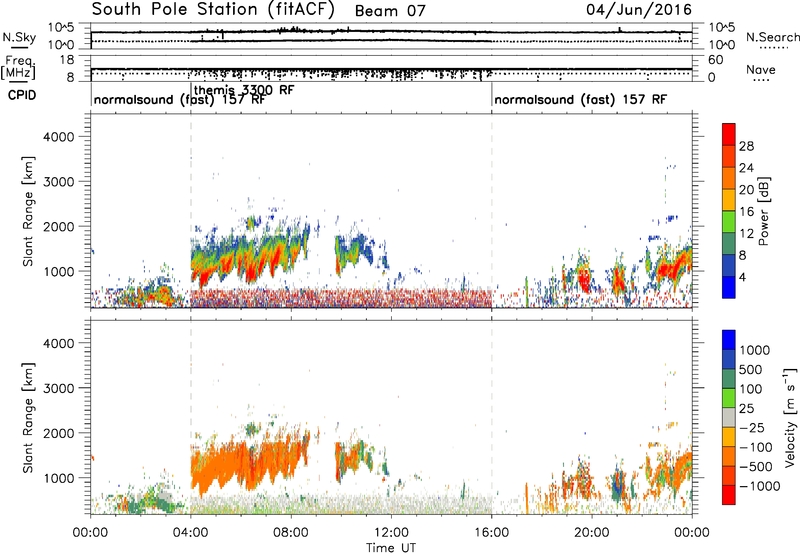Click the velocity panel 'Slant Range [km]' label
The width and height of the screenshot is (800, 554).
(x=28, y=418)
